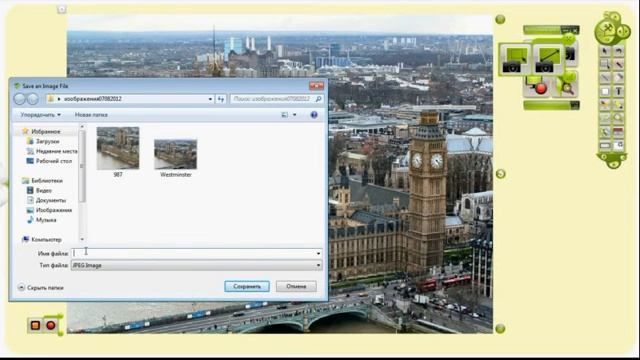The height and width of the screenshot is (360, 640).
Task: Expand the view options dropdown arrow
Action: click(x=295, y=115)
